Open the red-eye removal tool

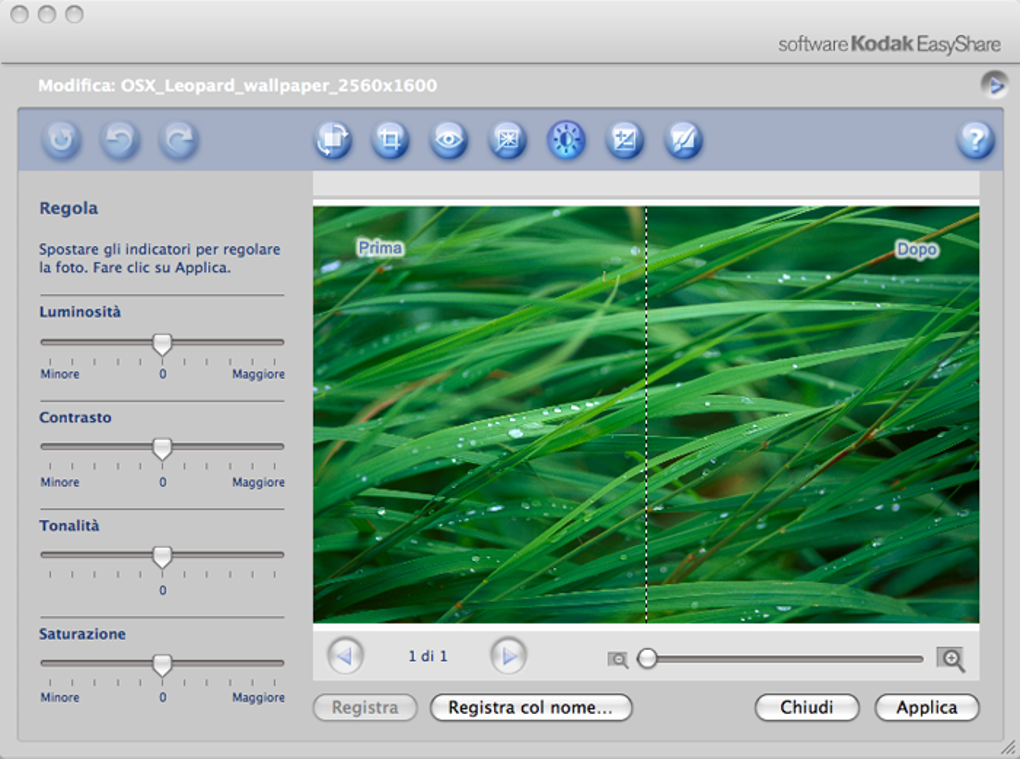pyautogui.click(x=449, y=140)
